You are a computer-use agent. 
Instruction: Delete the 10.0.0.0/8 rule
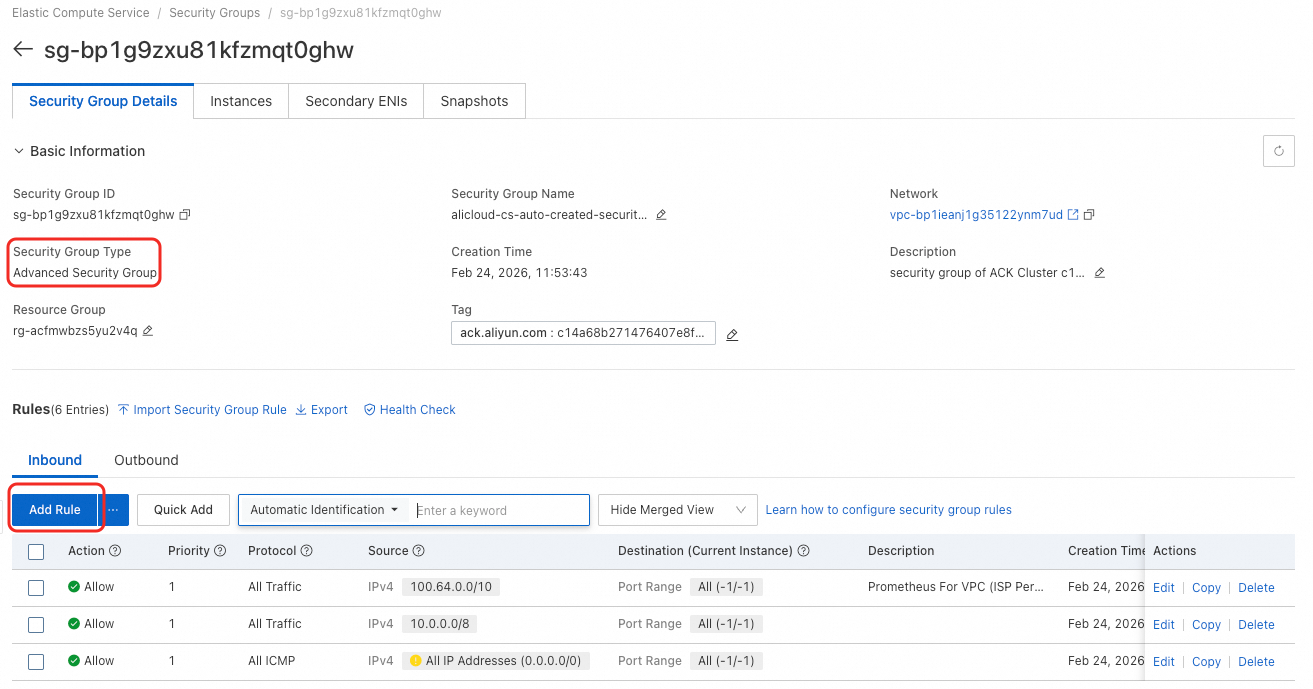point(1256,625)
